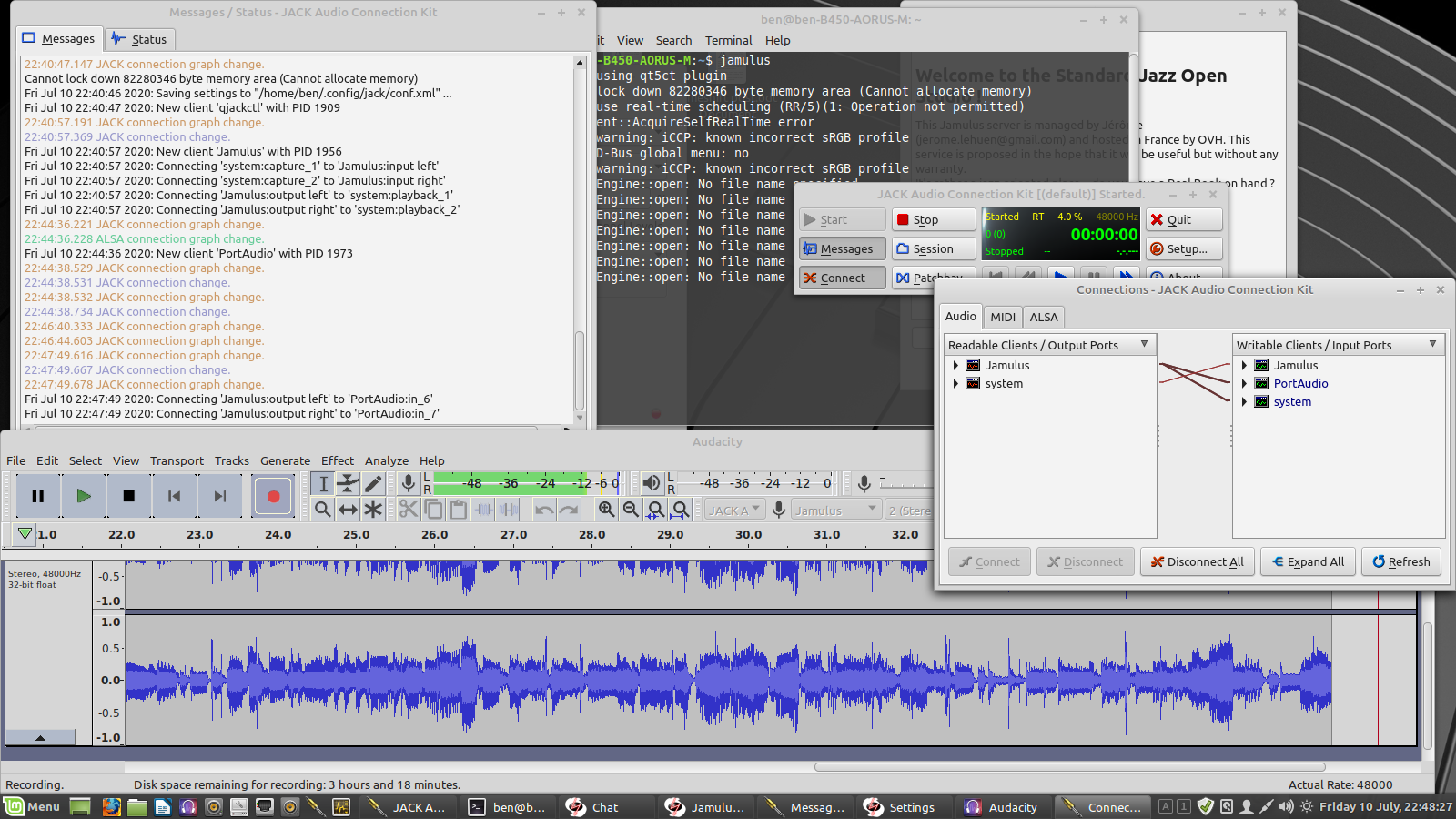Toggle the Messages button in JACK control
The image size is (1456, 819).
tap(842, 248)
